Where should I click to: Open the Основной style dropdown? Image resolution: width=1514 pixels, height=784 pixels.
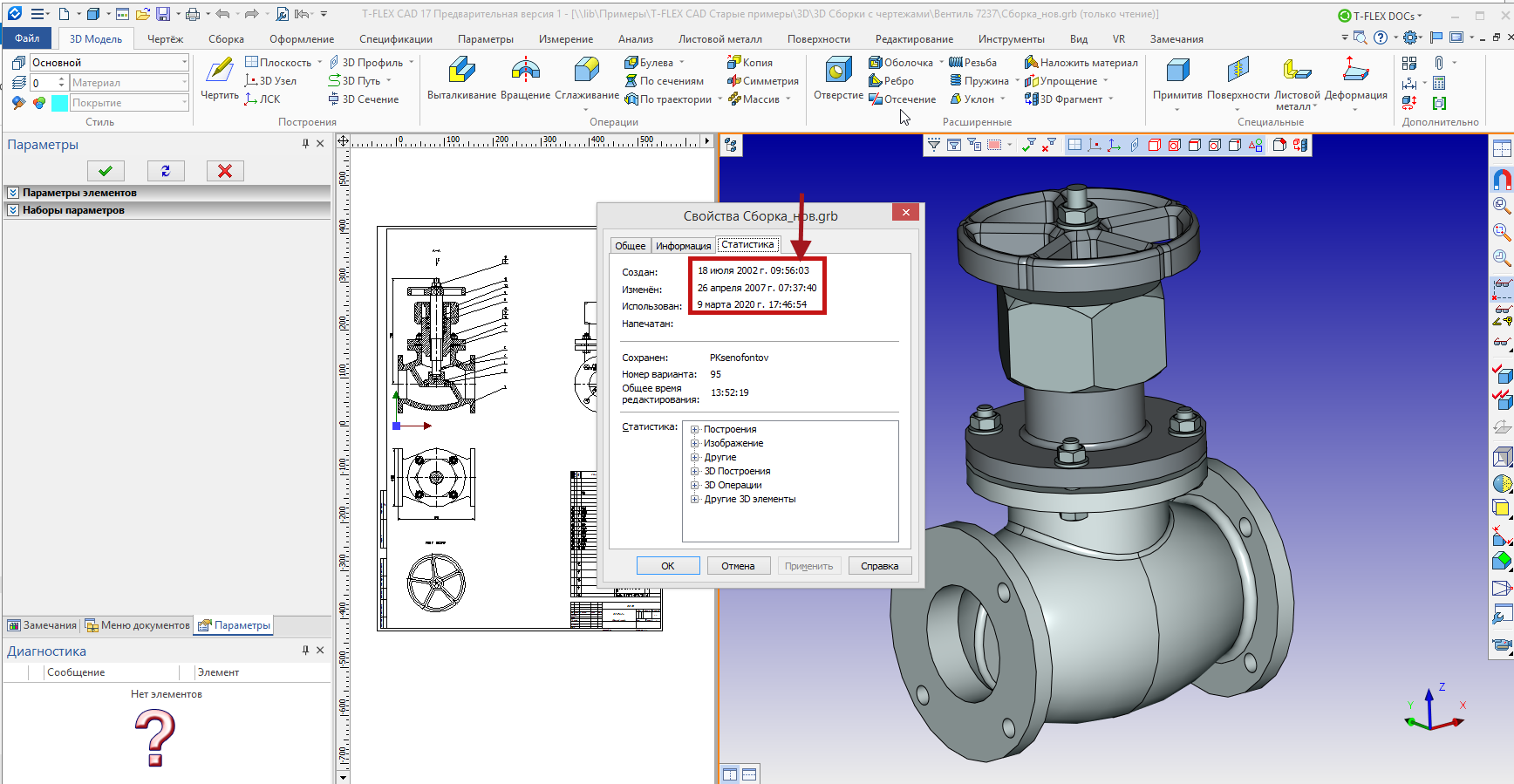(x=184, y=63)
